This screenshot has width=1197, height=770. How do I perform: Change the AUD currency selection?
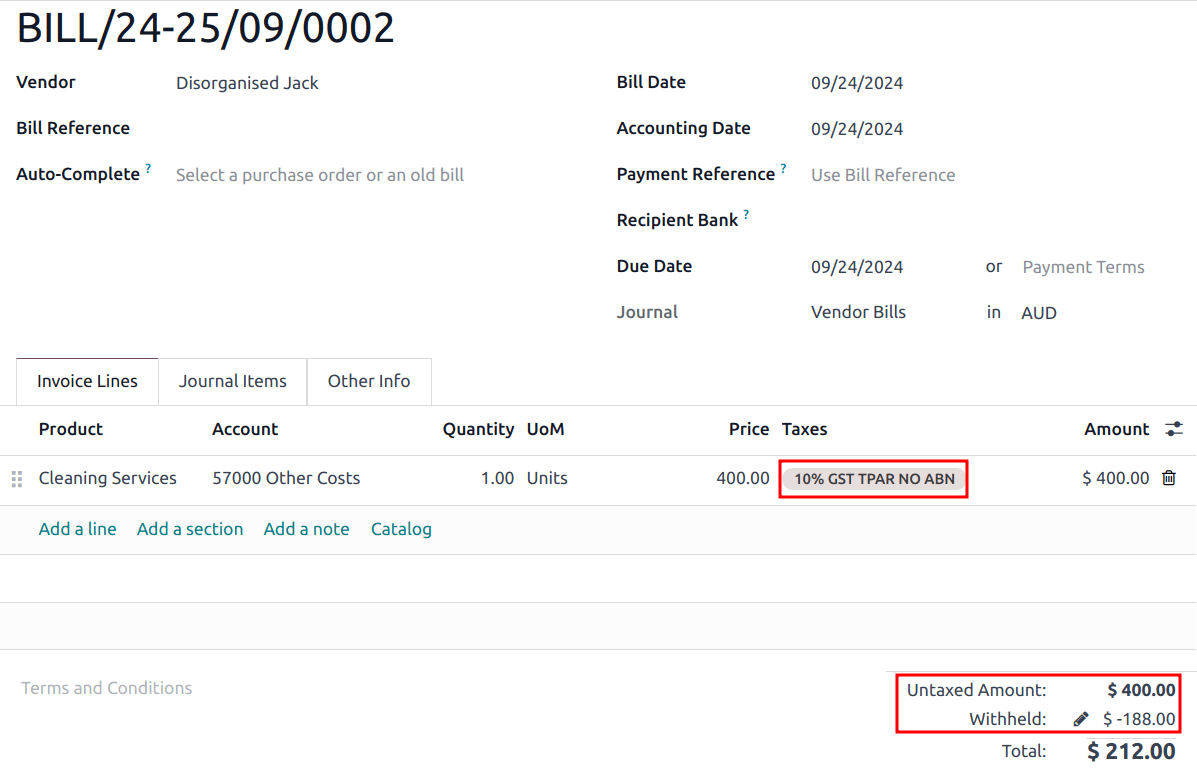(x=1039, y=313)
